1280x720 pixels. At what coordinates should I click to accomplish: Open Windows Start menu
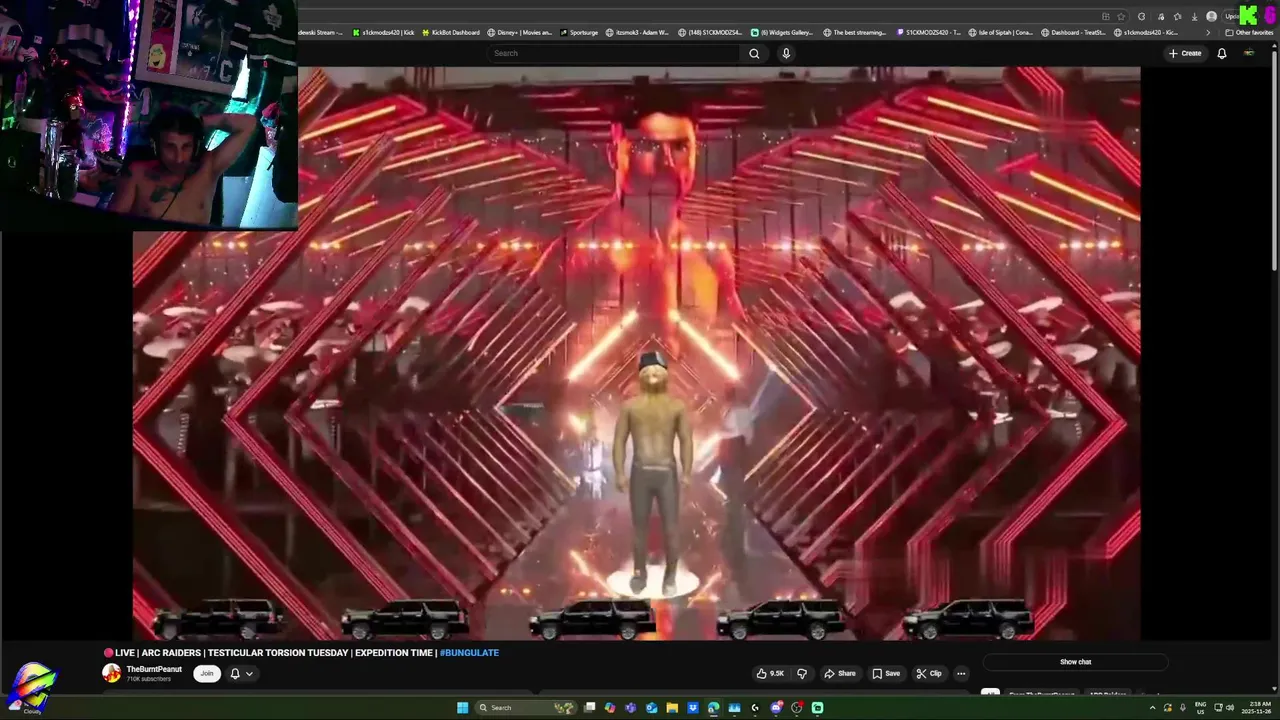462,708
